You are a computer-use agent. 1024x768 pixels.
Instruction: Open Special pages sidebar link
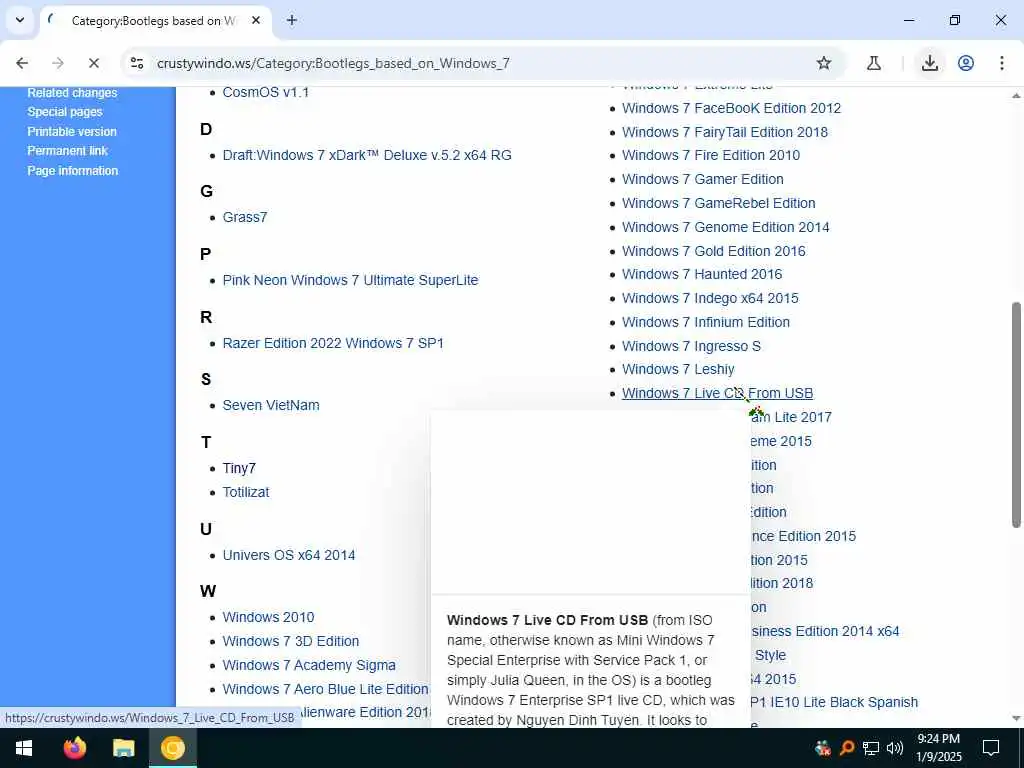tap(65, 112)
